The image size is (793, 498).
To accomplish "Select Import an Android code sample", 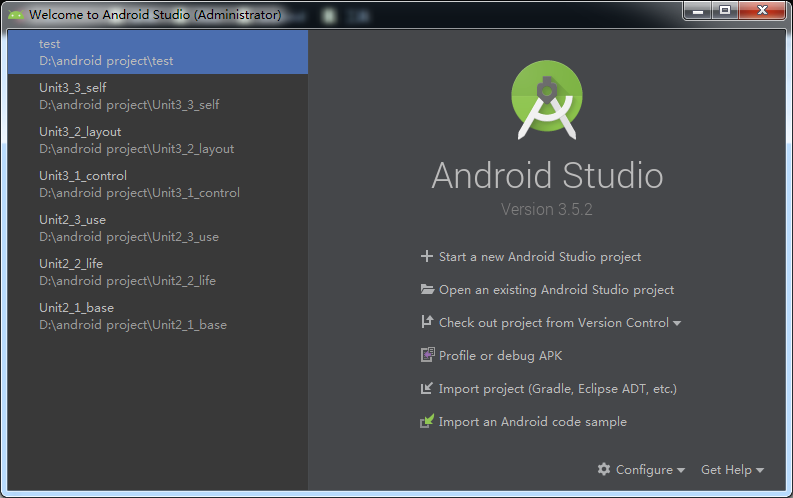I will 533,422.
